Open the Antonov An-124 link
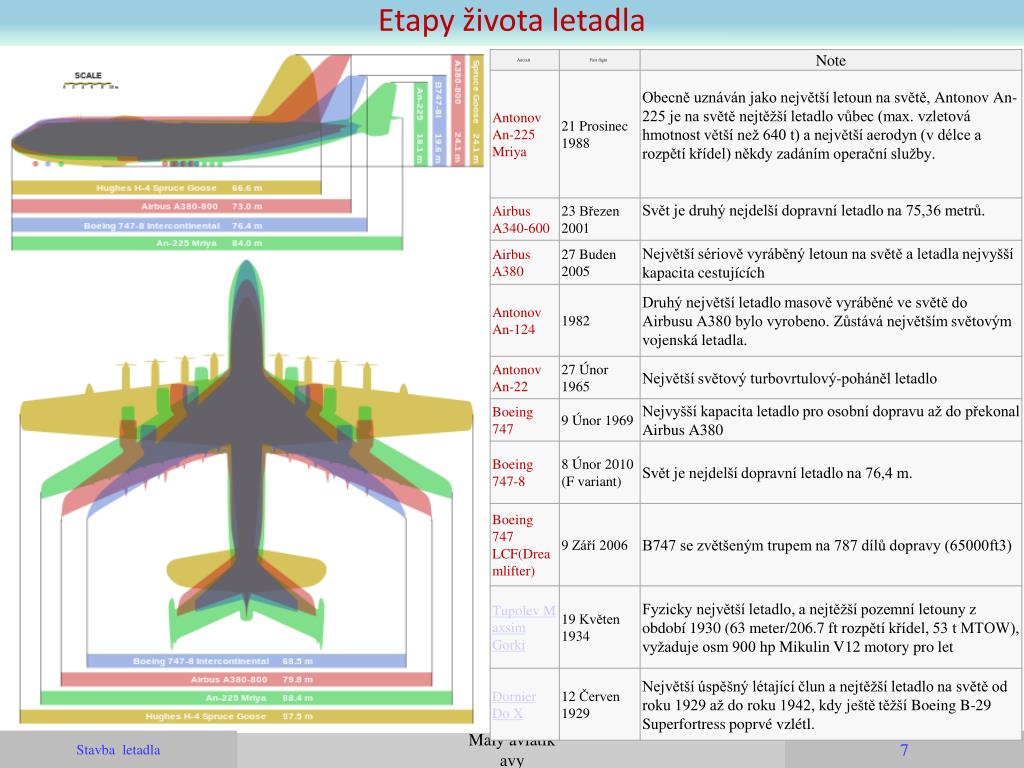Screen dimensions: 1024x768 517,321
